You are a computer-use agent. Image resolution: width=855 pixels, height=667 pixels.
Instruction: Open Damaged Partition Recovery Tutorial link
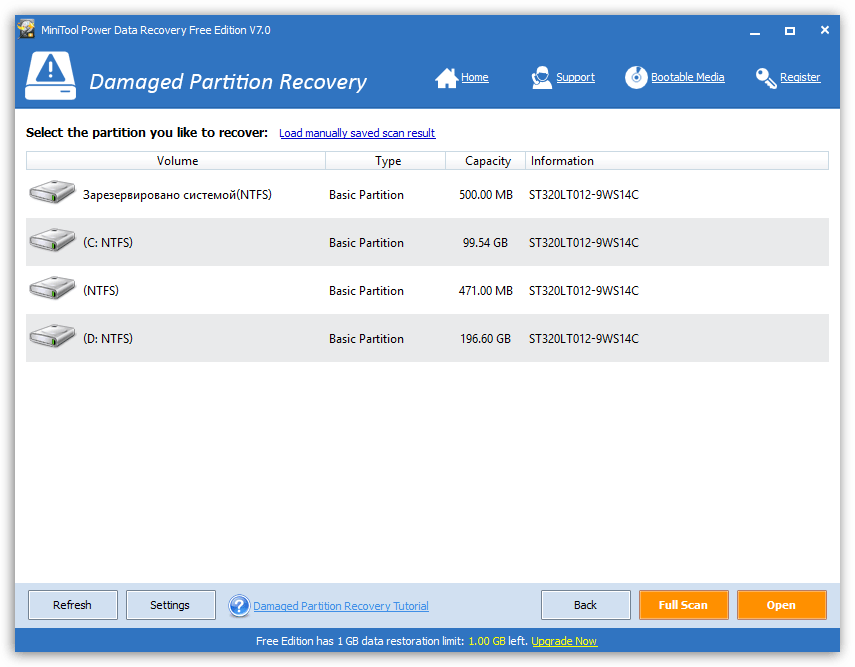point(340,606)
